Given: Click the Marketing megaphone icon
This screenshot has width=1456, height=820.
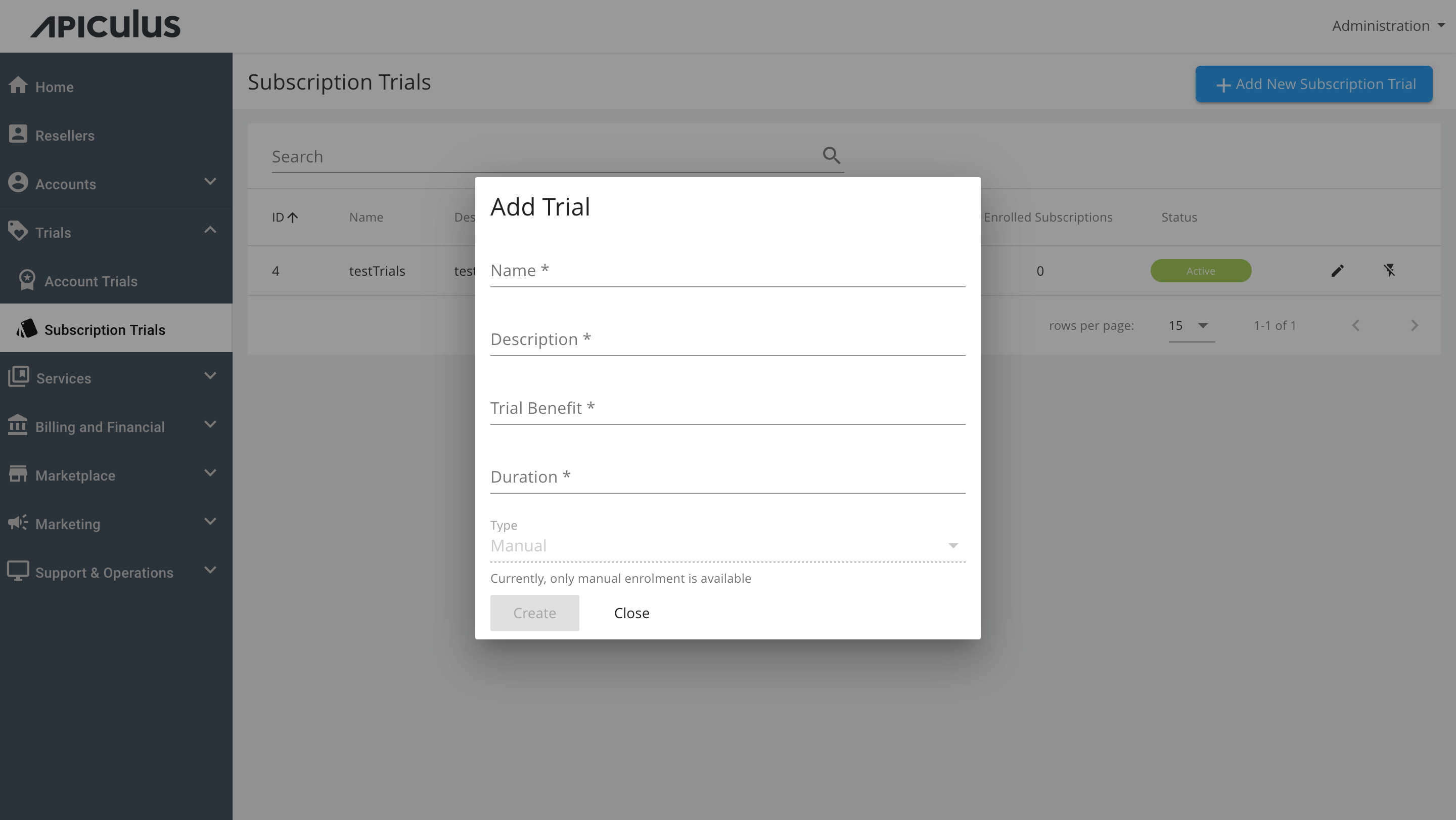Looking at the screenshot, I should (19, 523).
